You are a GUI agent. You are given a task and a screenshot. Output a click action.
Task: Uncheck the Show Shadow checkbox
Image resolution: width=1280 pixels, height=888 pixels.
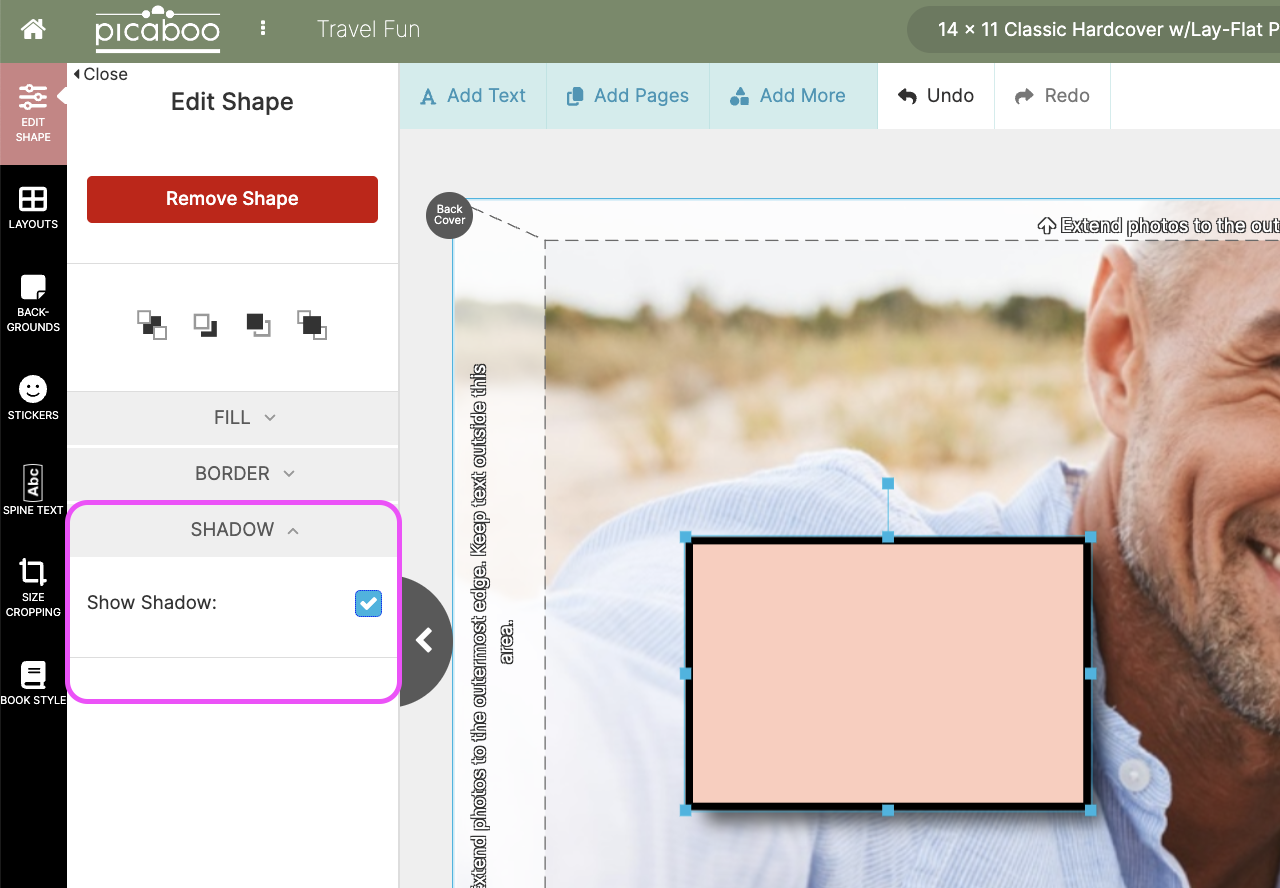pyautogui.click(x=368, y=603)
